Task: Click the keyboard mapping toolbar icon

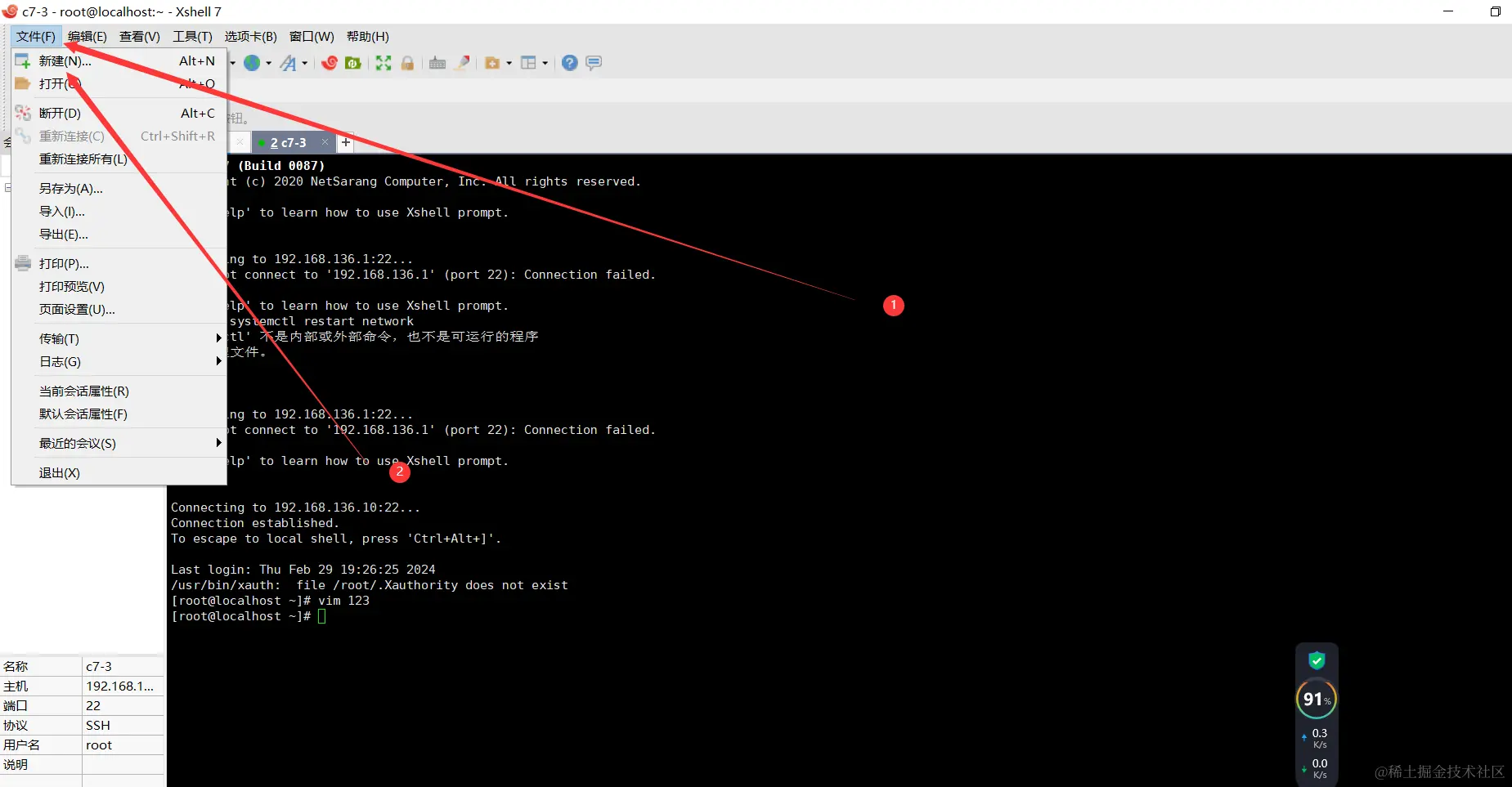Action: point(437,63)
